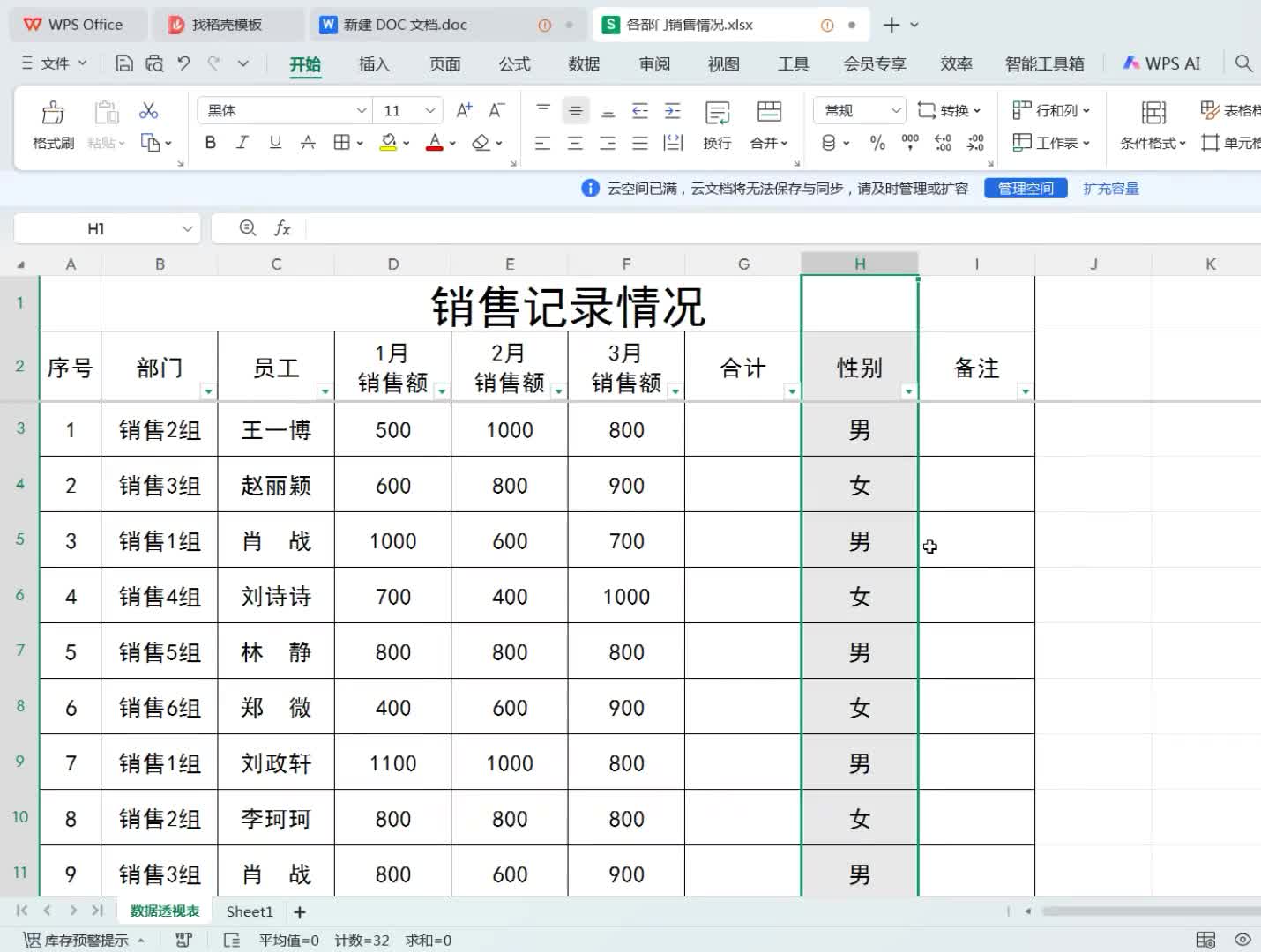Click the Name Box showing H1
Viewport: 1261px width, 952px height.
tap(96, 229)
